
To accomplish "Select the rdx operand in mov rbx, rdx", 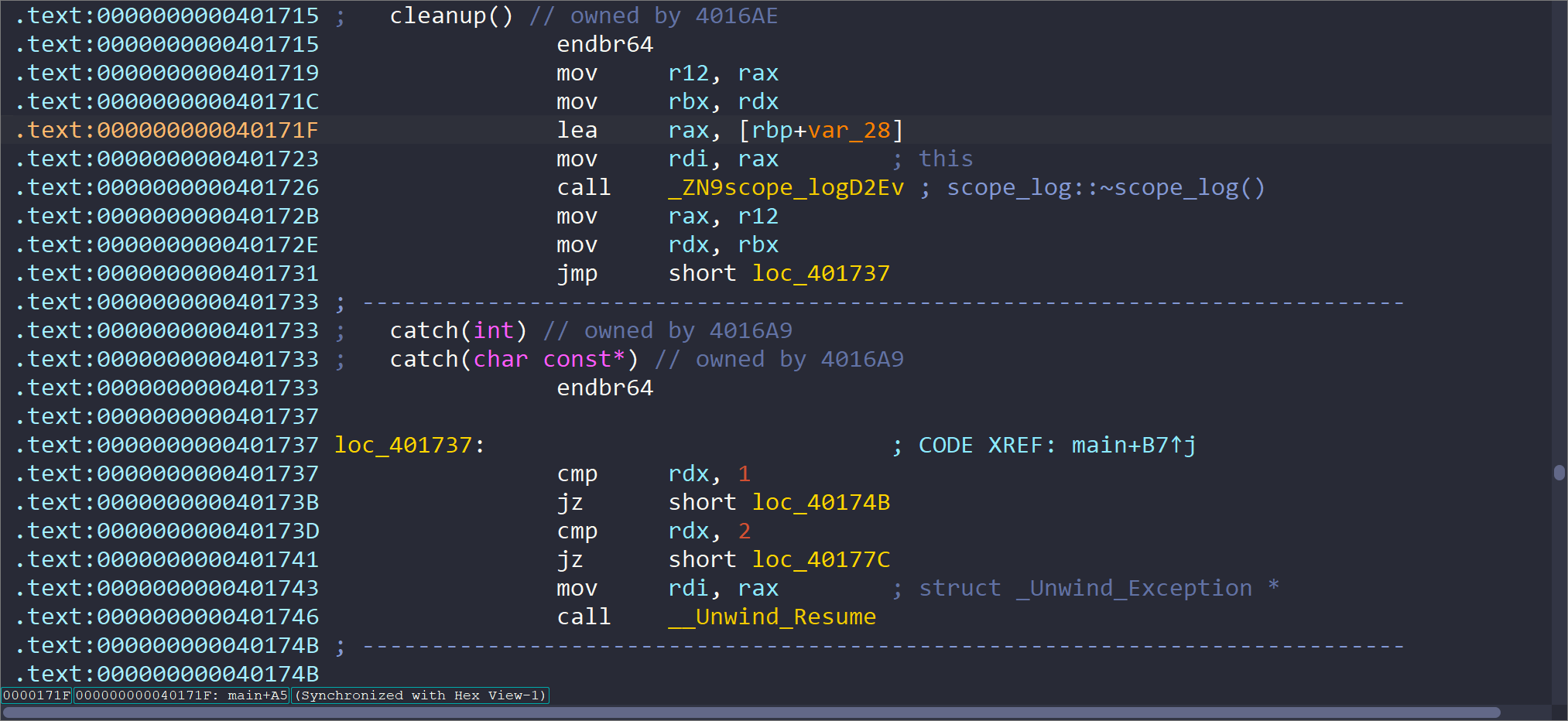I will point(758,101).
